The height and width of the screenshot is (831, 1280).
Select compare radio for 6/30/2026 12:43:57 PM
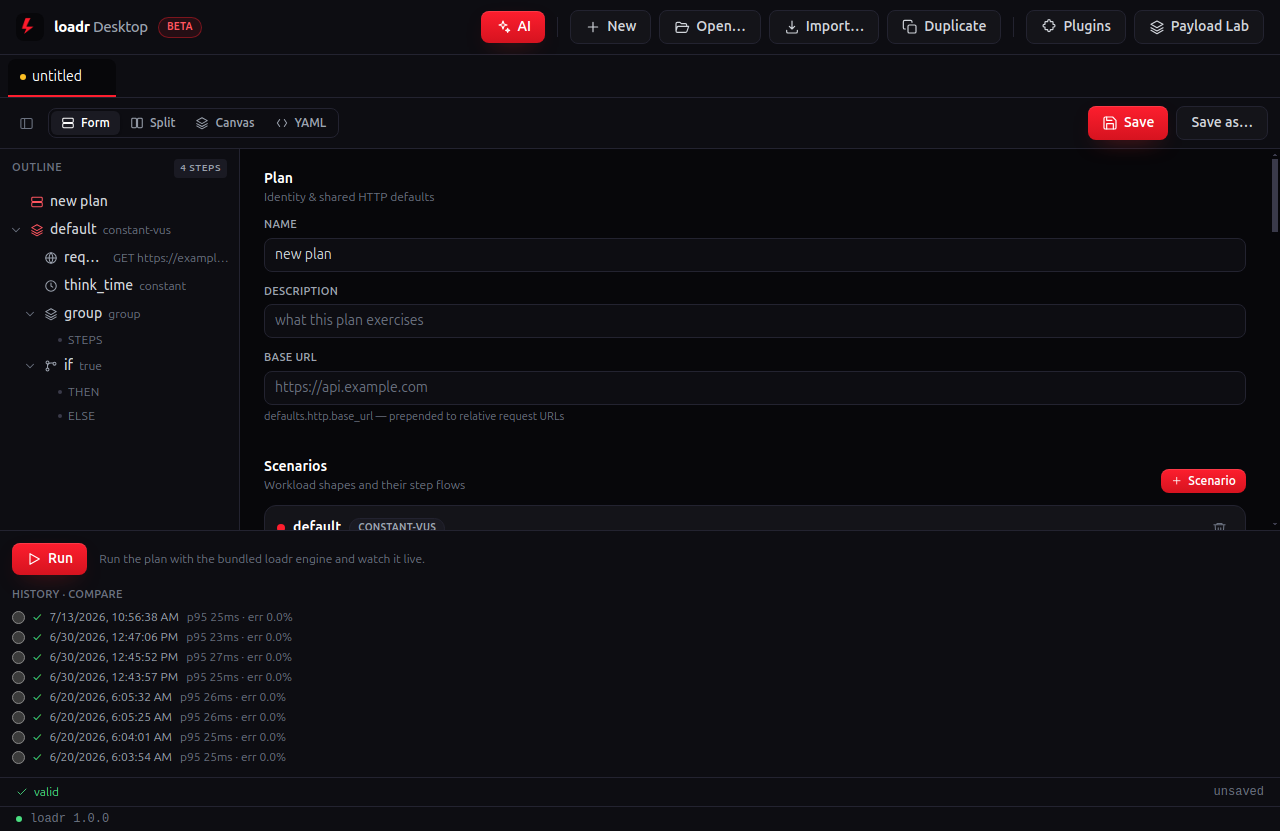click(x=18, y=677)
